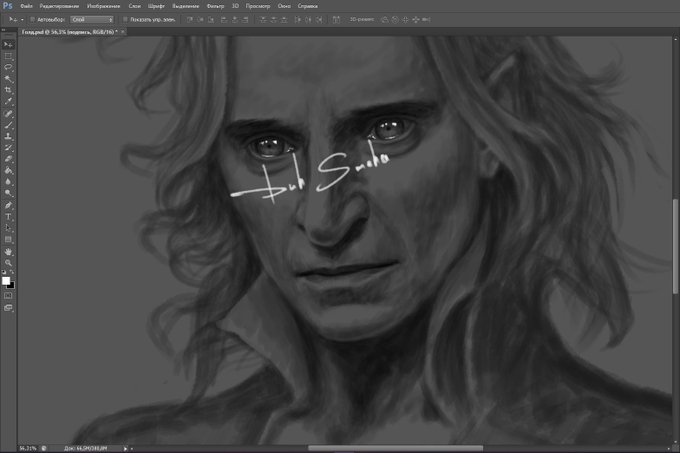
Task: Open the Окно menu
Action: point(284,6)
